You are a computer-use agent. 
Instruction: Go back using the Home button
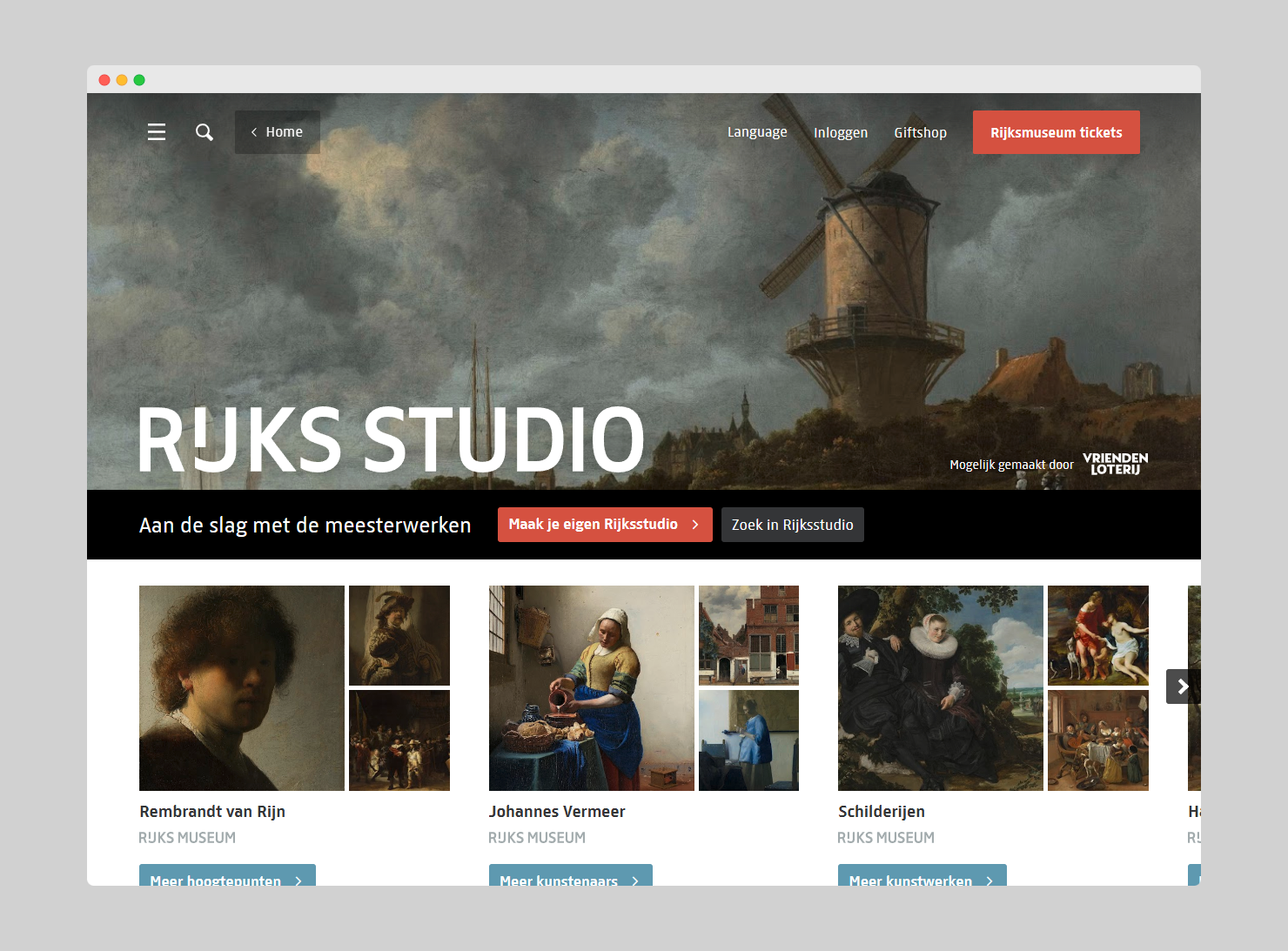click(x=278, y=132)
